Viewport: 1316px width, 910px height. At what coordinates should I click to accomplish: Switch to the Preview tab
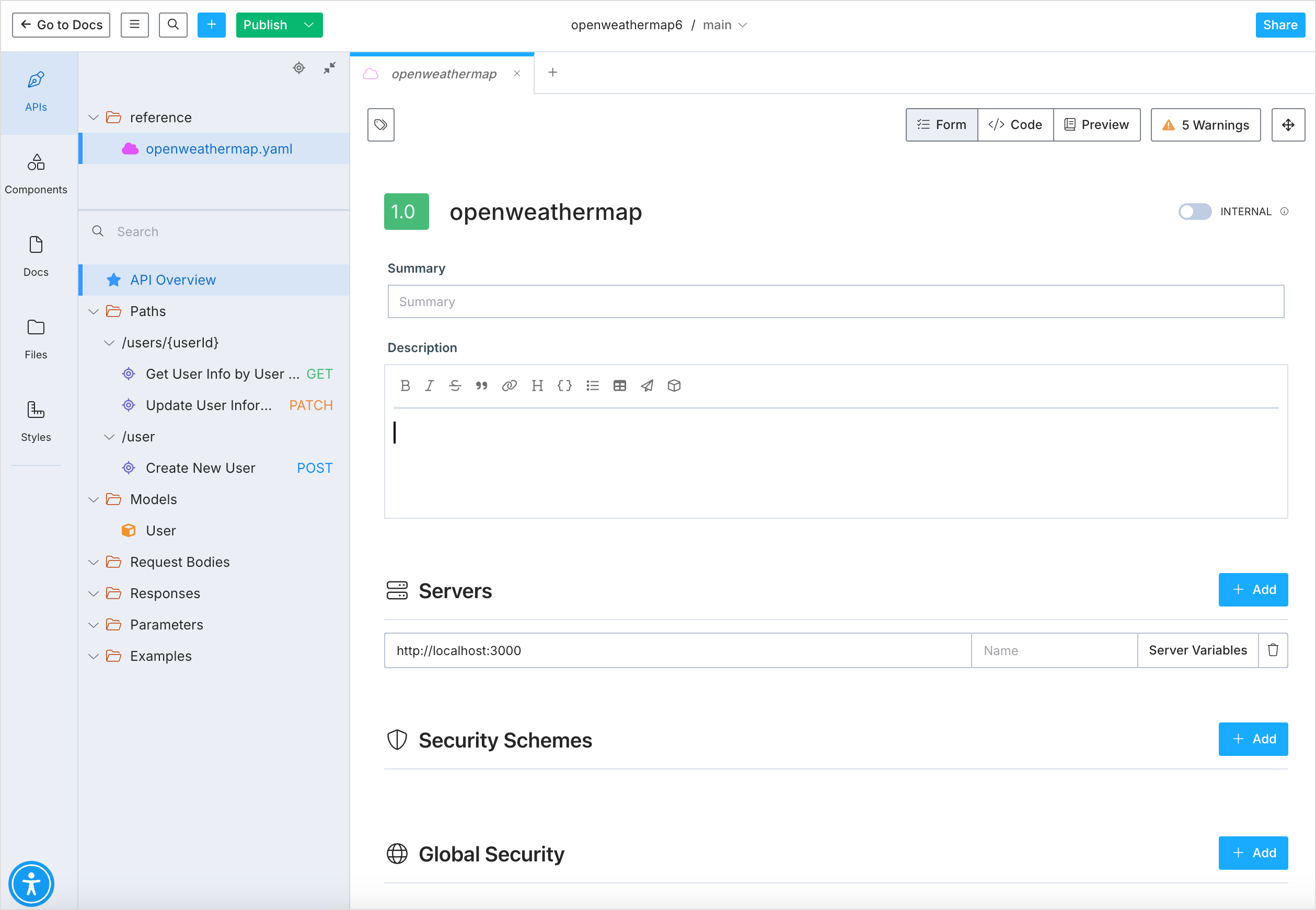tap(1096, 124)
